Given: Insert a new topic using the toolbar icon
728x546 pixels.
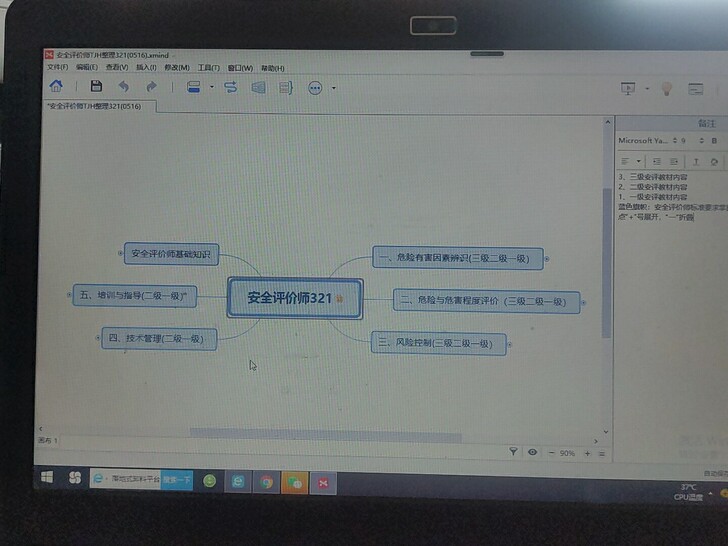Looking at the screenshot, I should pyautogui.click(x=195, y=87).
